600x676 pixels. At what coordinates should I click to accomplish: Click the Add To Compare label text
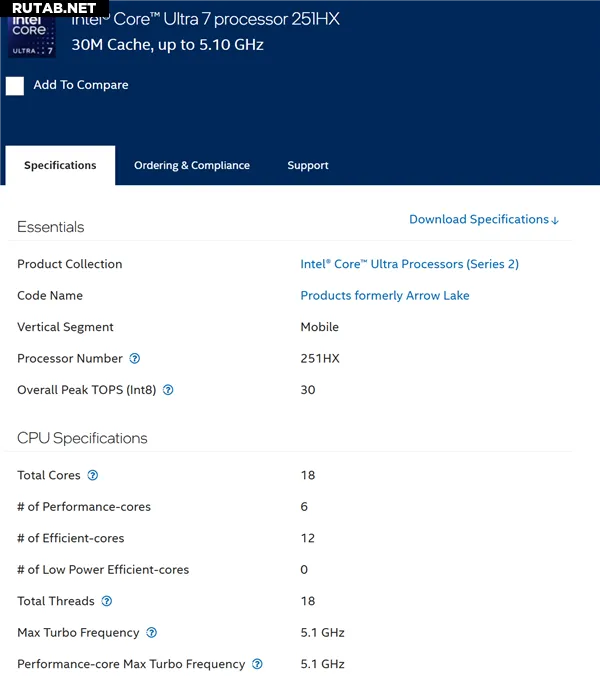pyautogui.click(x=81, y=86)
